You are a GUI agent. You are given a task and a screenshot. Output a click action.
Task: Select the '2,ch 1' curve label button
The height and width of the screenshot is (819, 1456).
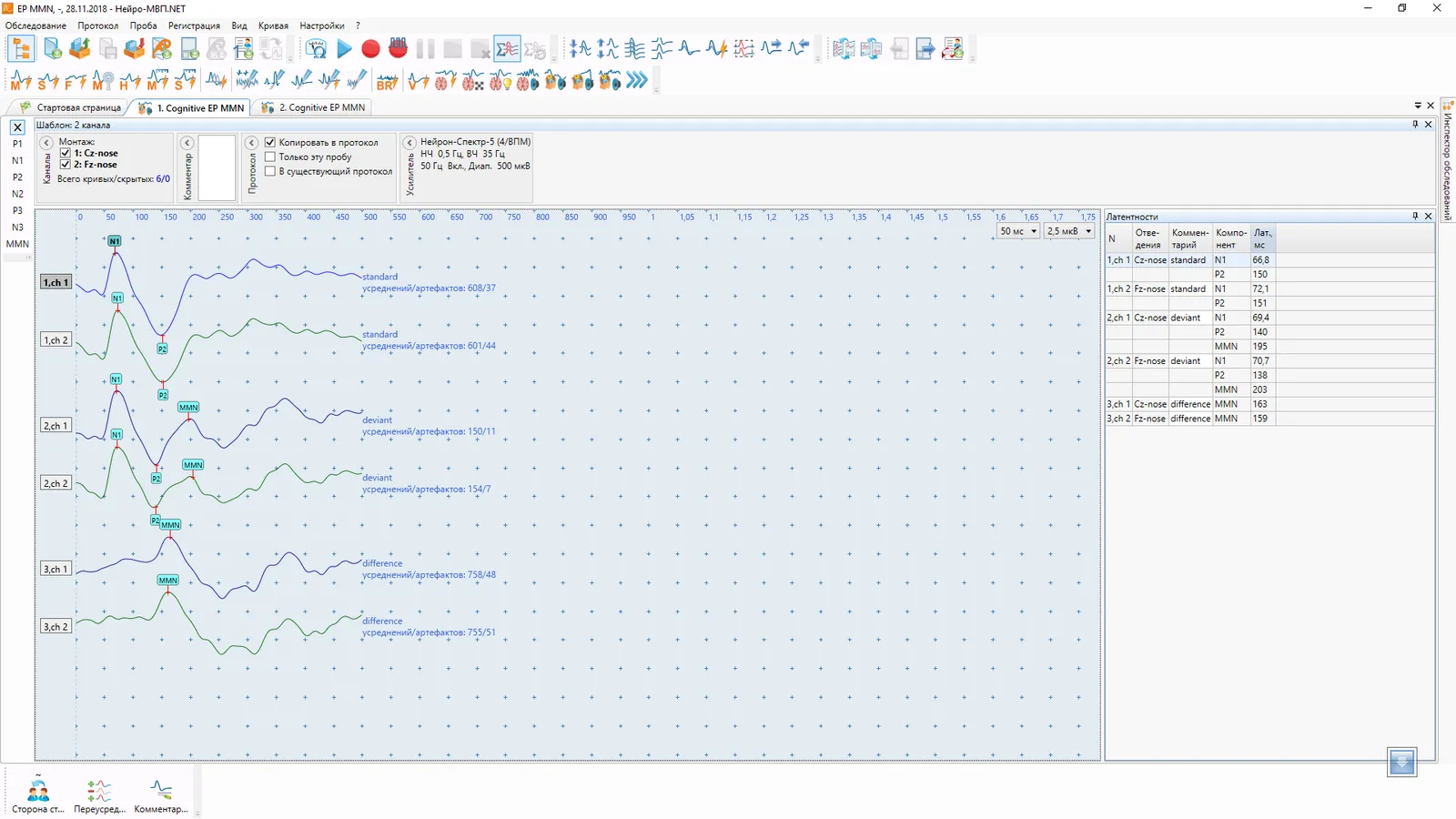pos(56,426)
